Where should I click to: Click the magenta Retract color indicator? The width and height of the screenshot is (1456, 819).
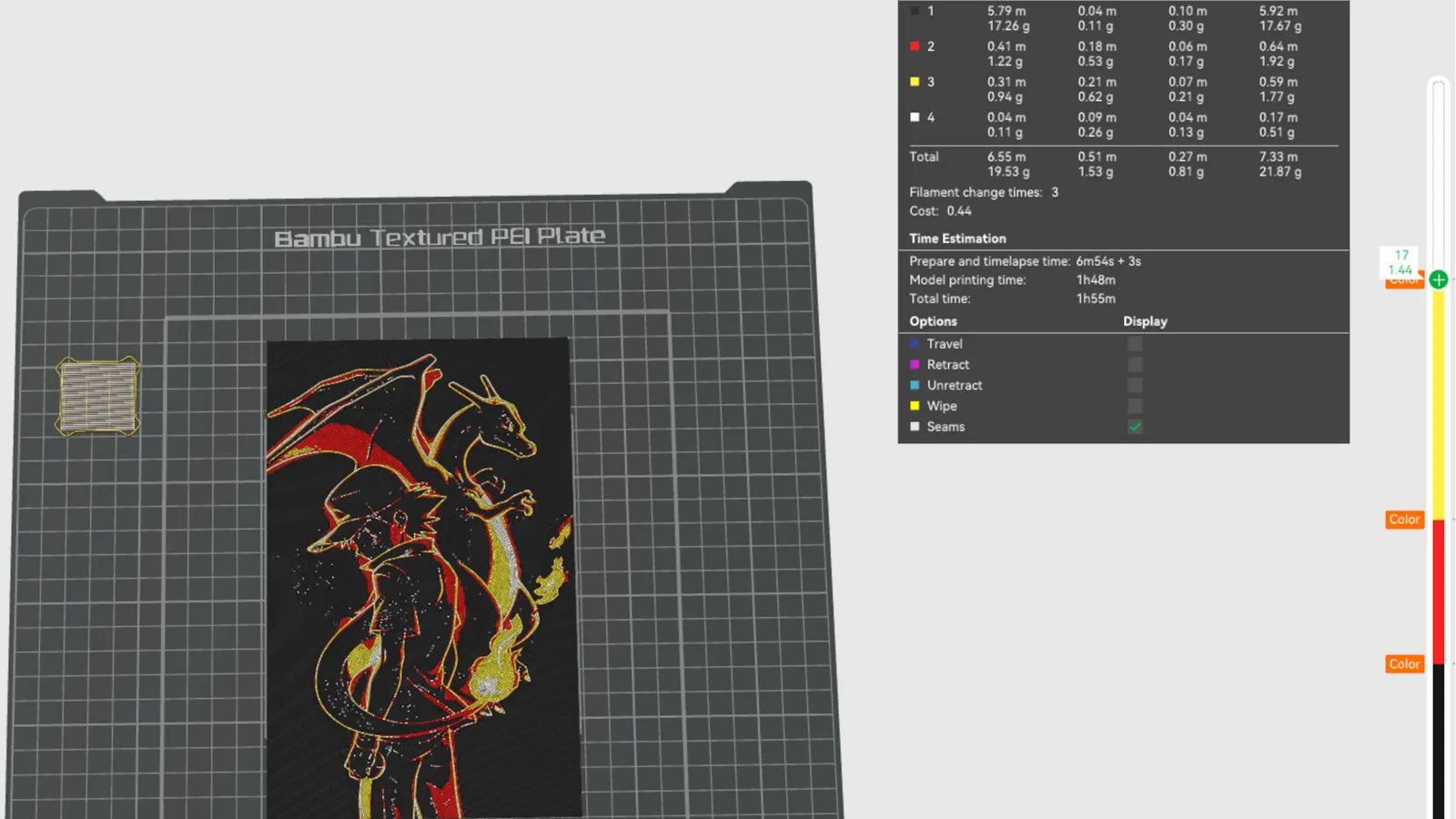pyautogui.click(x=915, y=365)
